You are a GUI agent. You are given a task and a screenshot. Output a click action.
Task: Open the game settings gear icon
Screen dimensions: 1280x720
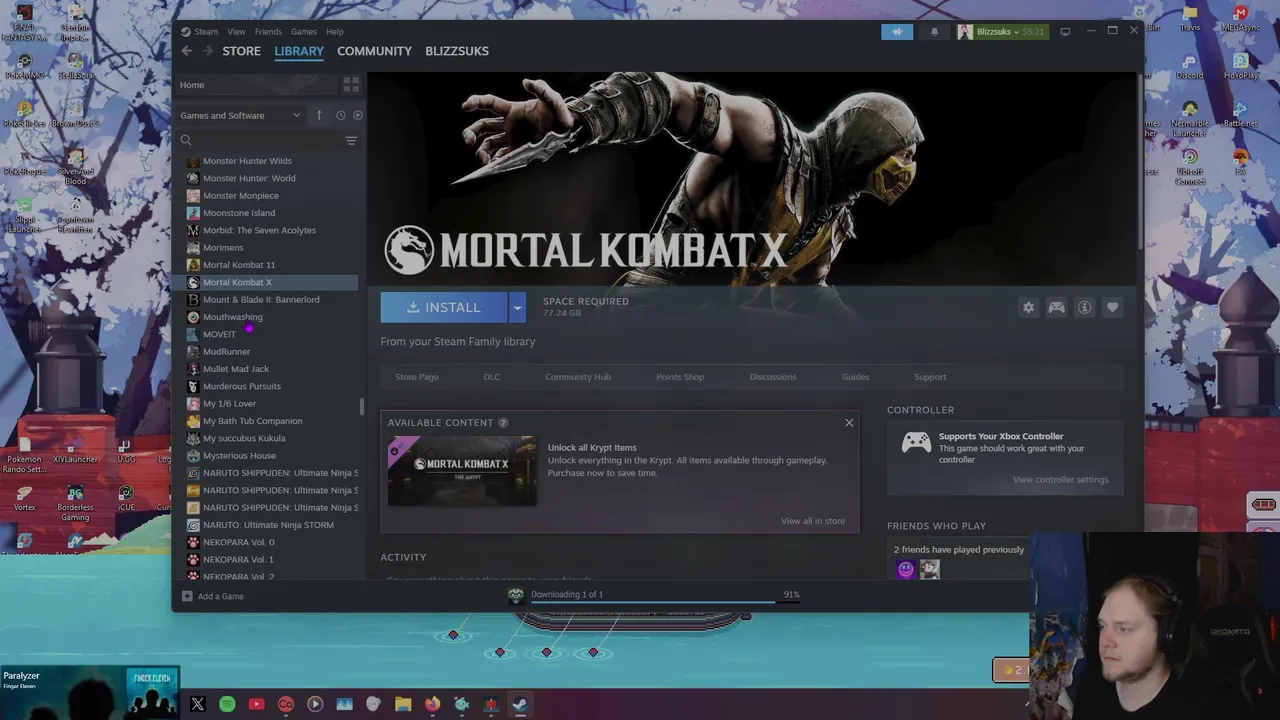(x=1028, y=307)
